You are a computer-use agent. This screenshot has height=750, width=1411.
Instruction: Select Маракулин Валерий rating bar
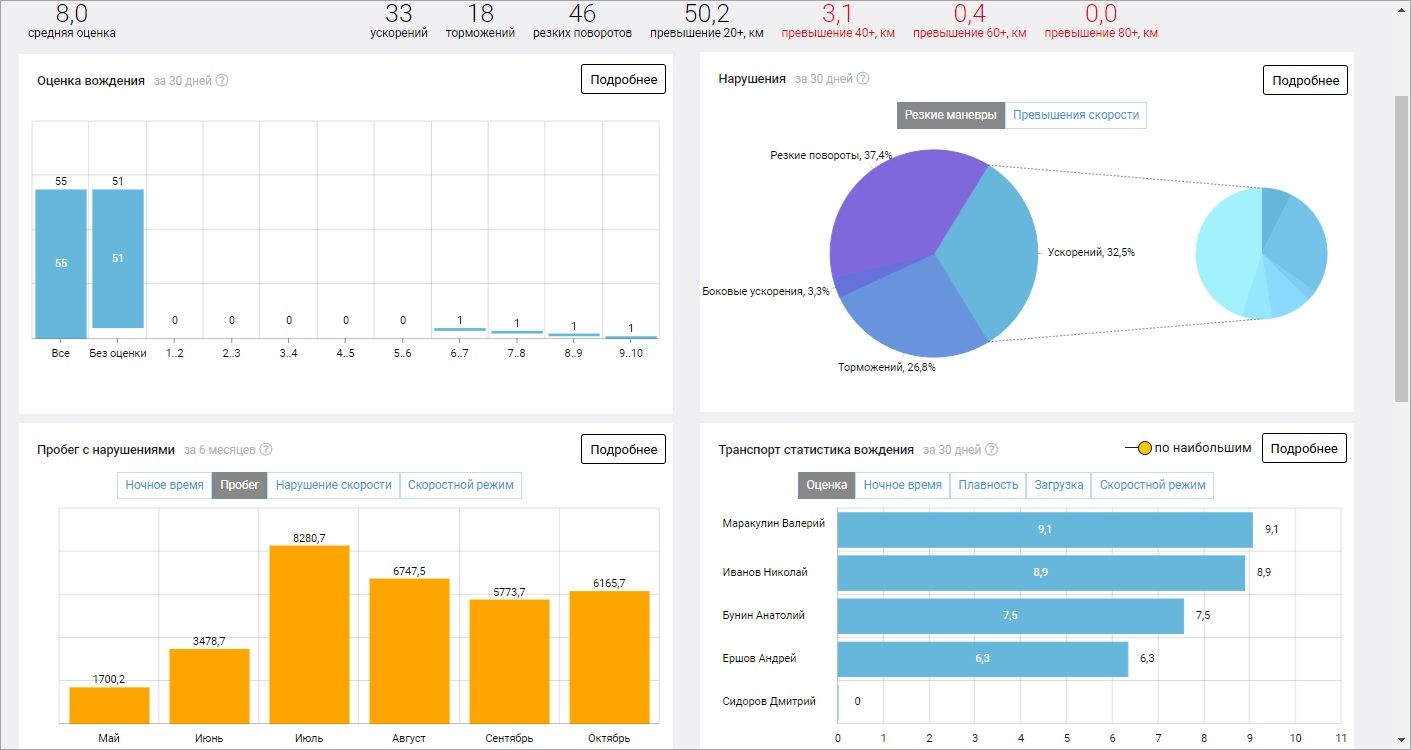coord(1045,530)
